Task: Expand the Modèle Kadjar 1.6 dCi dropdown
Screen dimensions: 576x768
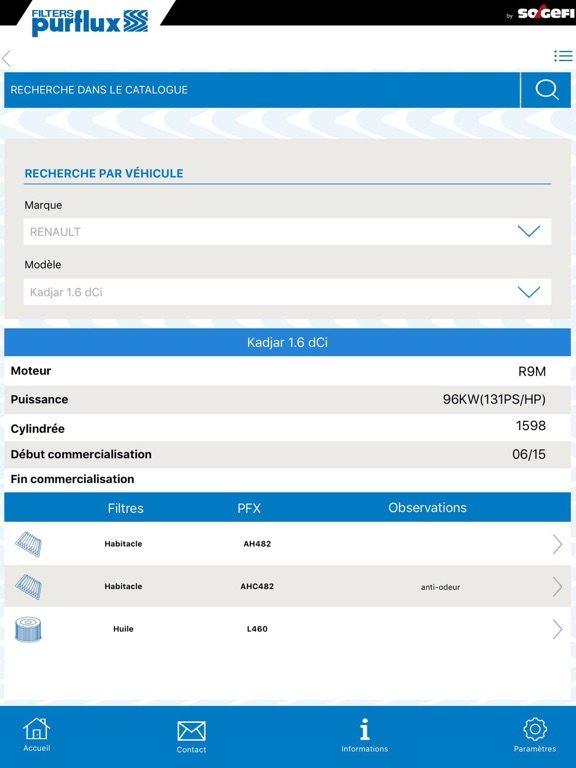Action: click(x=288, y=292)
